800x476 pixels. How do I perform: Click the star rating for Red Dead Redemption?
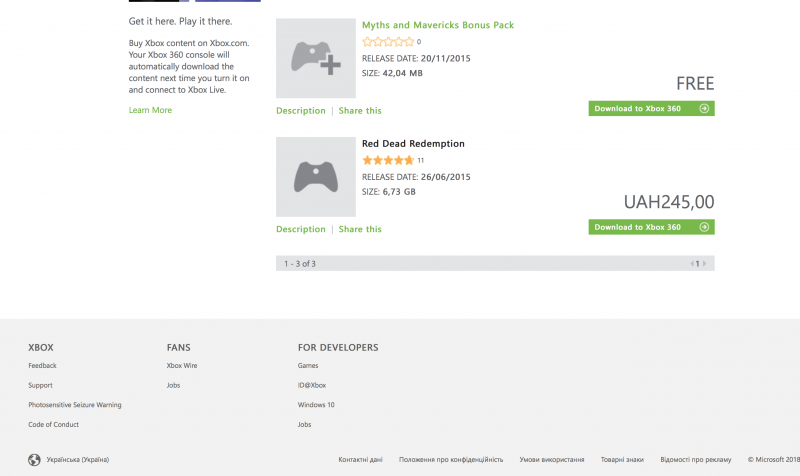[388, 160]
